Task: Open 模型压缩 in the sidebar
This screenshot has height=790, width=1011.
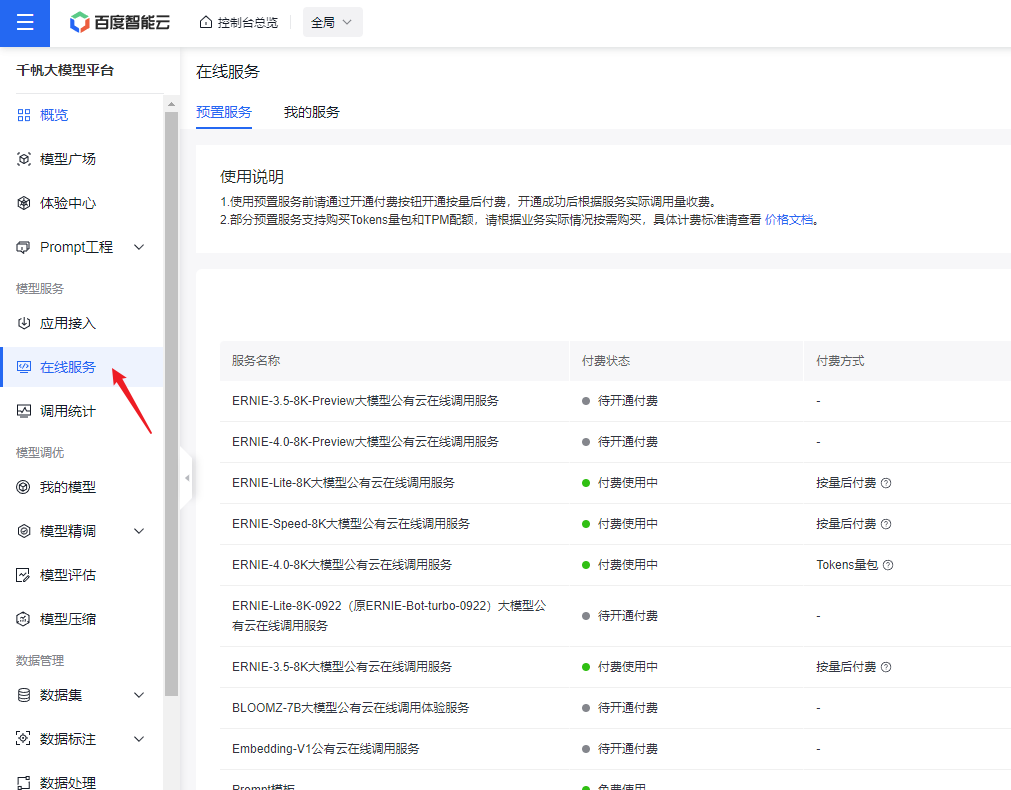Action: tap(68, 619)
